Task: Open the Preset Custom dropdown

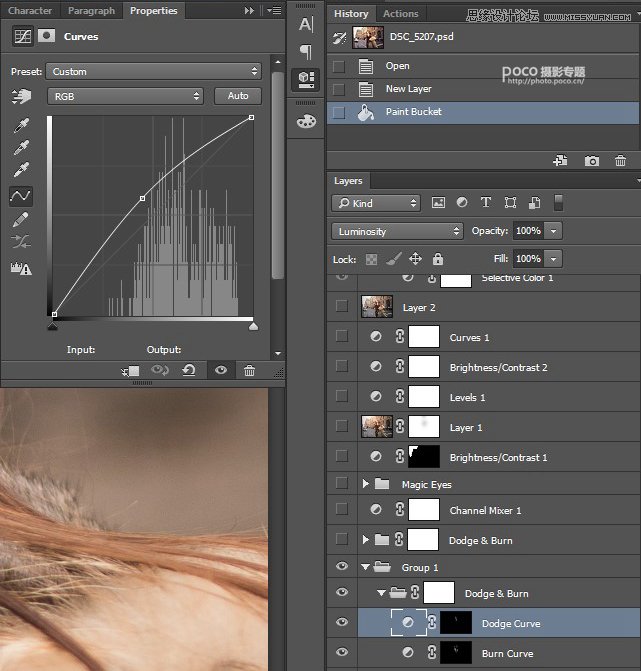Action: (x=154, y=72)
